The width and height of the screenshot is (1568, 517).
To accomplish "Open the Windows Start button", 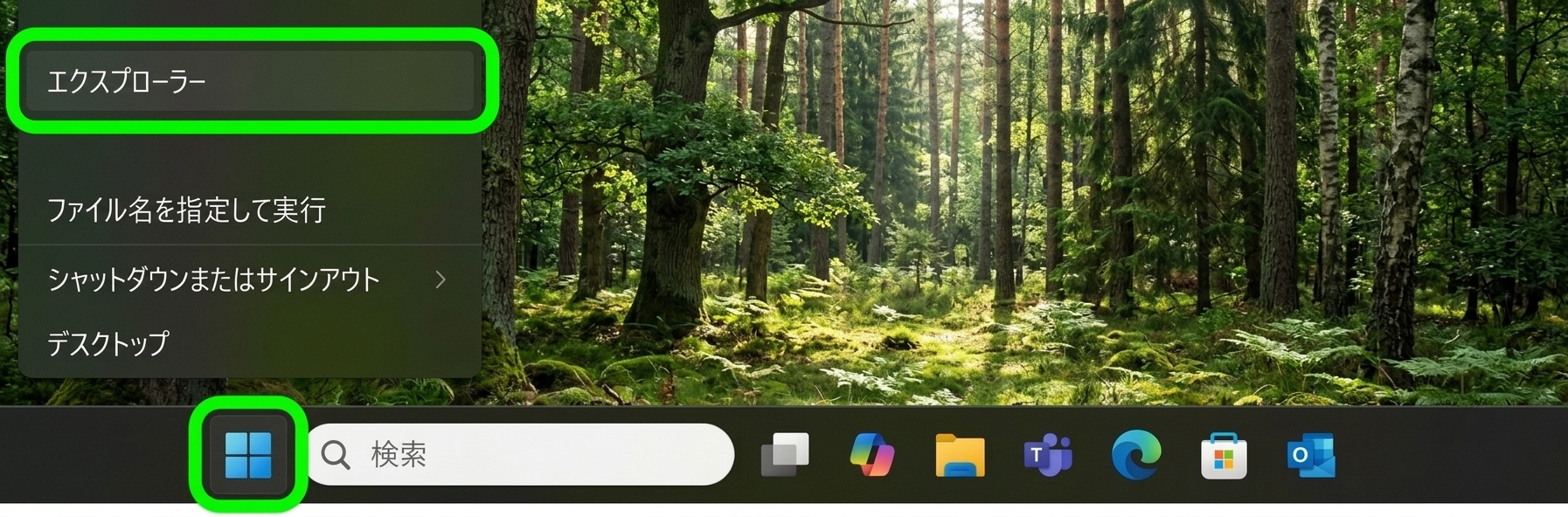I will click(x=248, y=455).
